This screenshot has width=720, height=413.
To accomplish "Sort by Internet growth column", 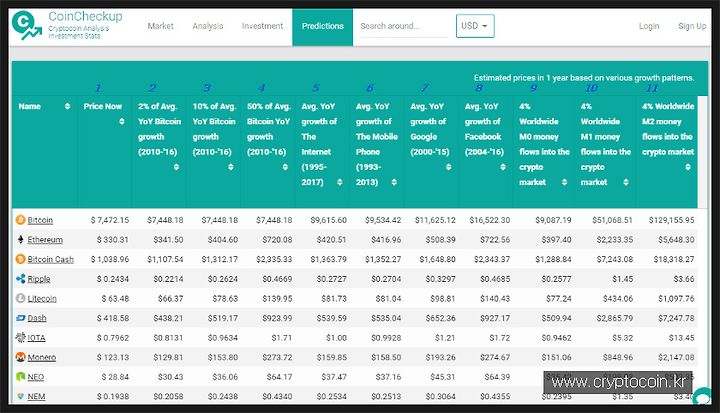I will pyautogui.click(x=340, y=182).
